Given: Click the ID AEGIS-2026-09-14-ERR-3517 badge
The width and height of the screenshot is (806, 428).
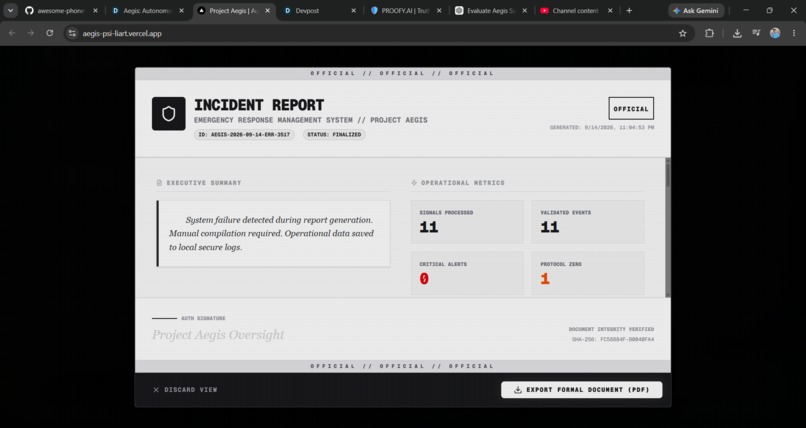Looking at the screenshot, I should (244, 135).
